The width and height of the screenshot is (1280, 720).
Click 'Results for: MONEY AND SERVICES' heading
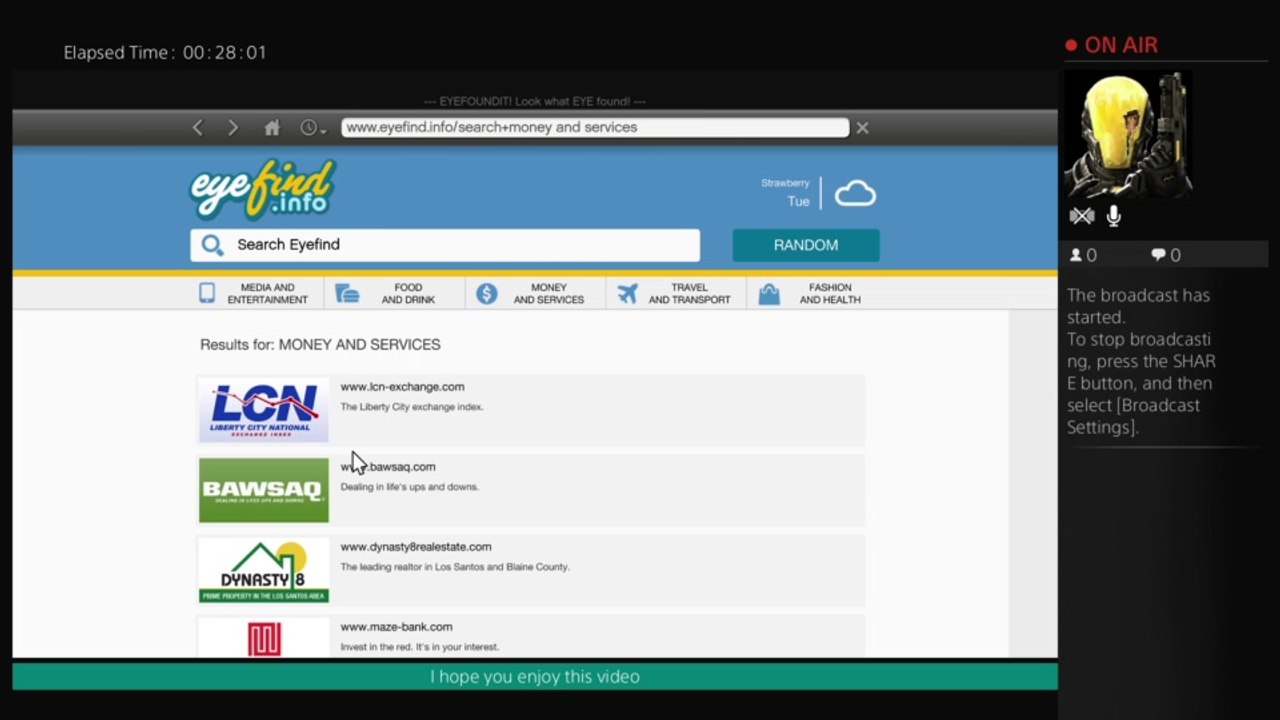[320, 344]
